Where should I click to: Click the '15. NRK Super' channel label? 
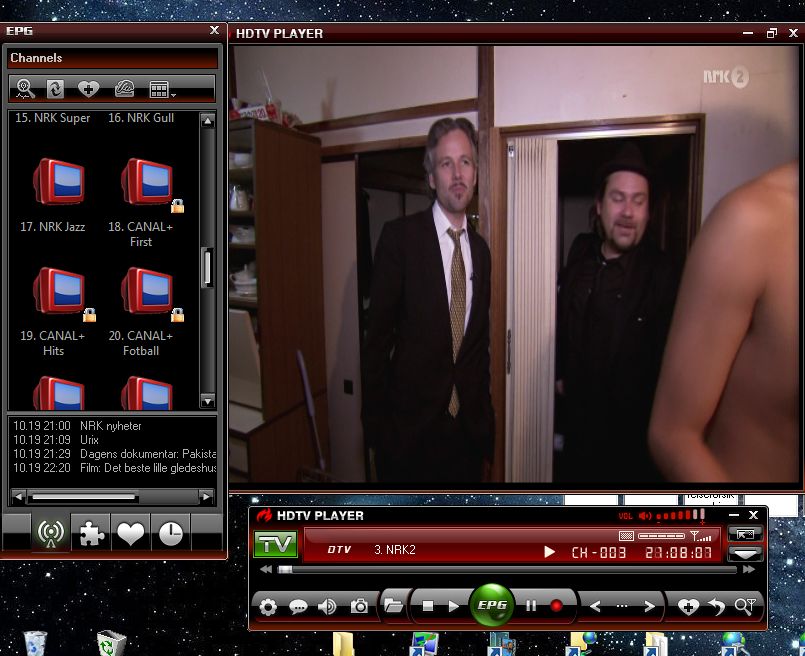[52, 118]
